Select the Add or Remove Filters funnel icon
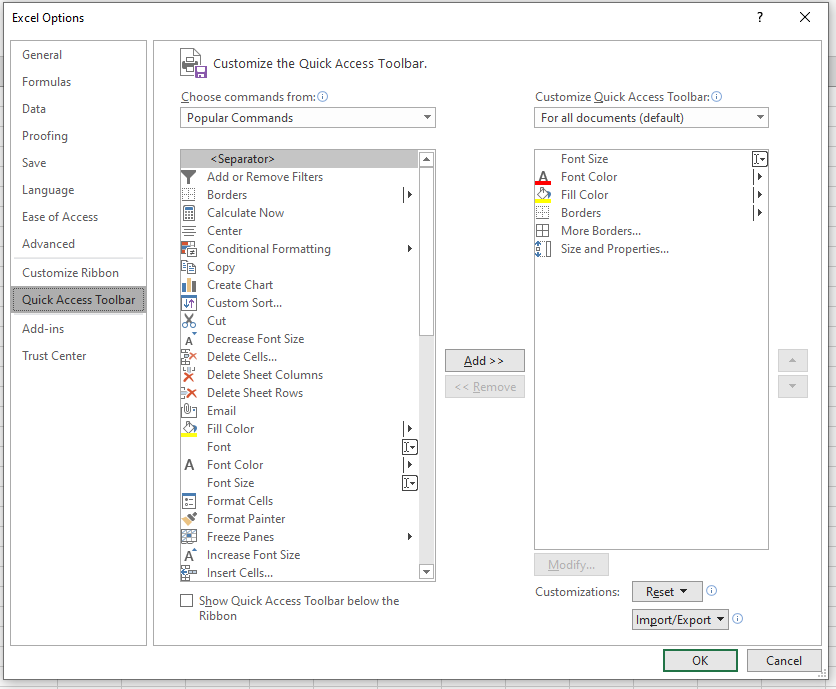 189,177
